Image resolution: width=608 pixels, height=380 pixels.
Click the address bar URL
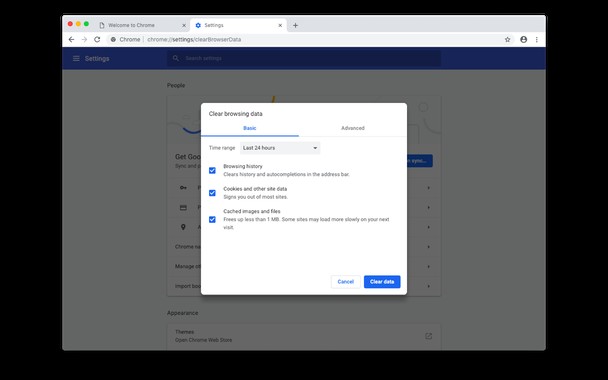click(x=194, y=40)
